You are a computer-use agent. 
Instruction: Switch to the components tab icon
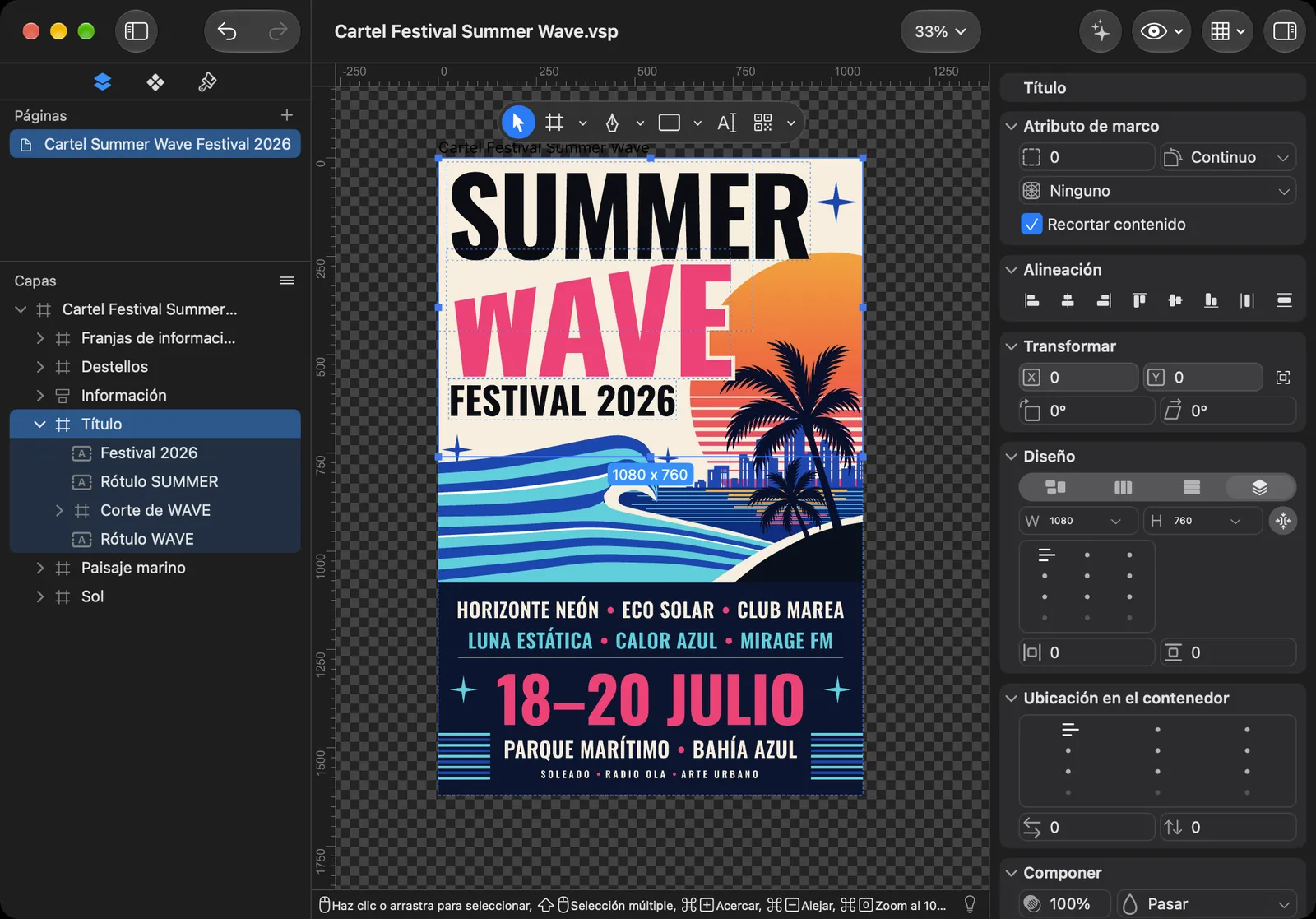pyautogui.click(x=155, y=81)
